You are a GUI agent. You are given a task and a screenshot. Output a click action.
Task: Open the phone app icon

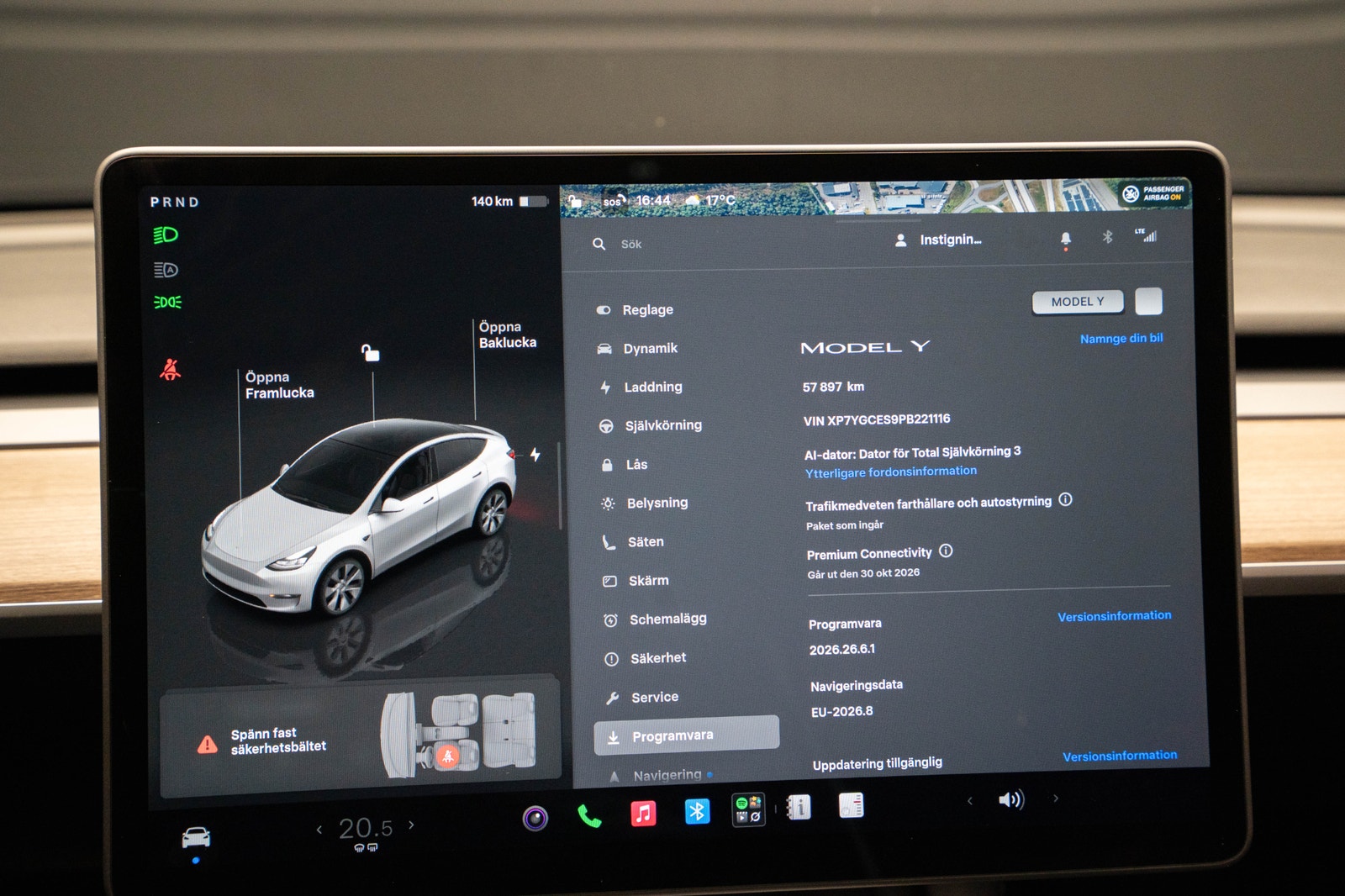[589, 815]
